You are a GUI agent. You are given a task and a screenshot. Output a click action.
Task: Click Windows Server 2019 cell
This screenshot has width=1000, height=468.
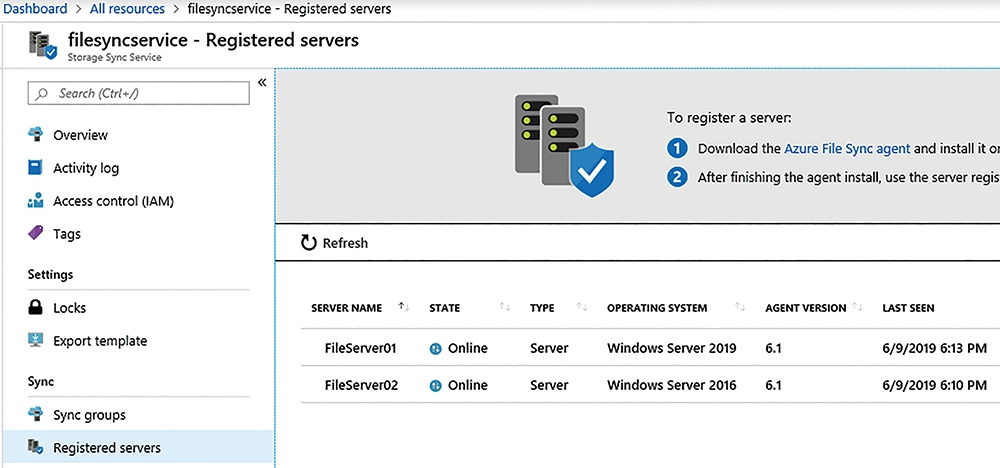[x=672, y=348]
